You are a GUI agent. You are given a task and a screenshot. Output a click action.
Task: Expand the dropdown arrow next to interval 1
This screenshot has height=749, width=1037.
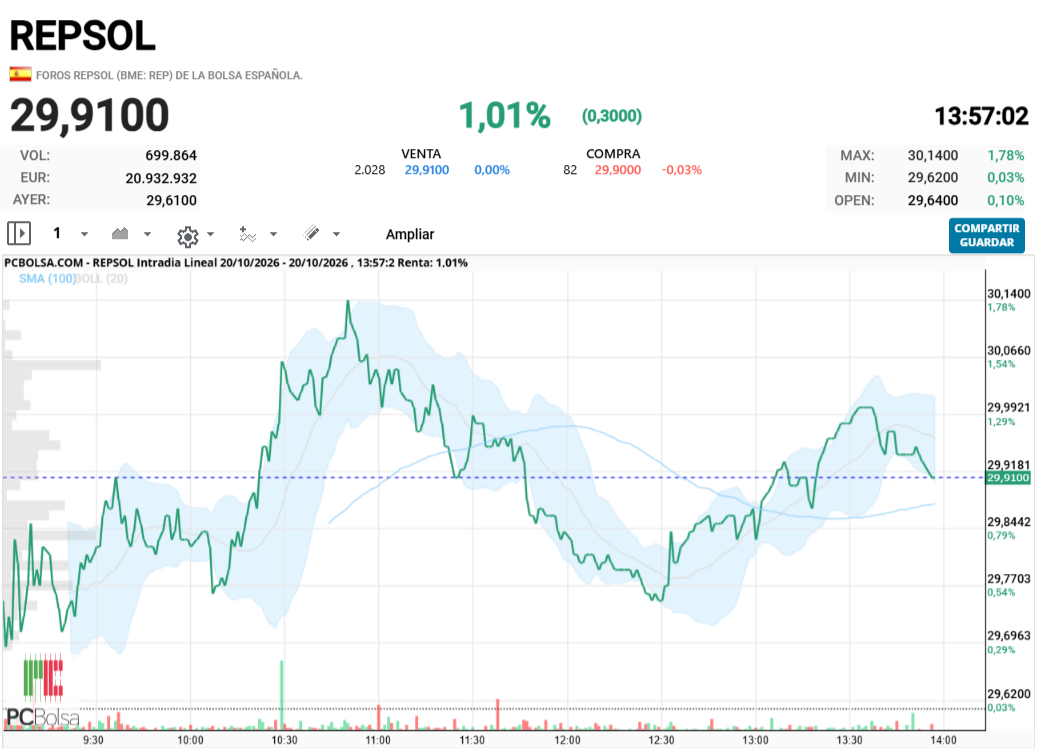(x=84, y=234)
